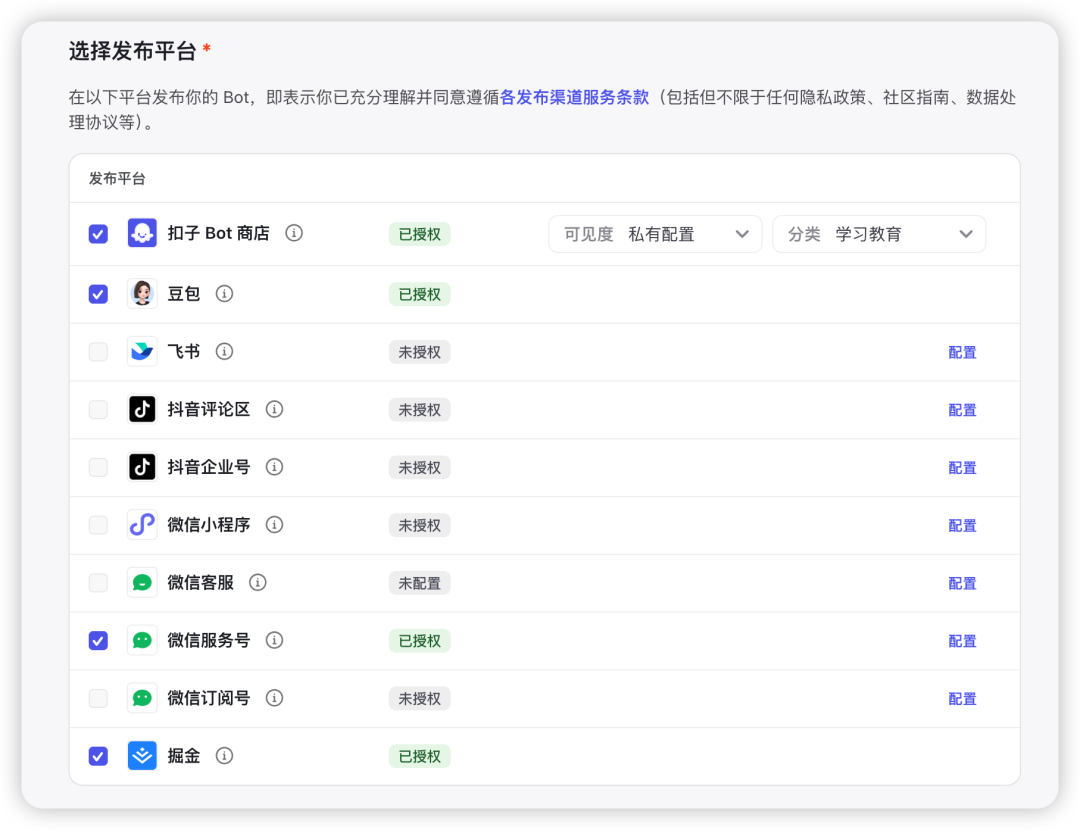
Task: Click the 微信小程序 platform icon
Action: 142,525
